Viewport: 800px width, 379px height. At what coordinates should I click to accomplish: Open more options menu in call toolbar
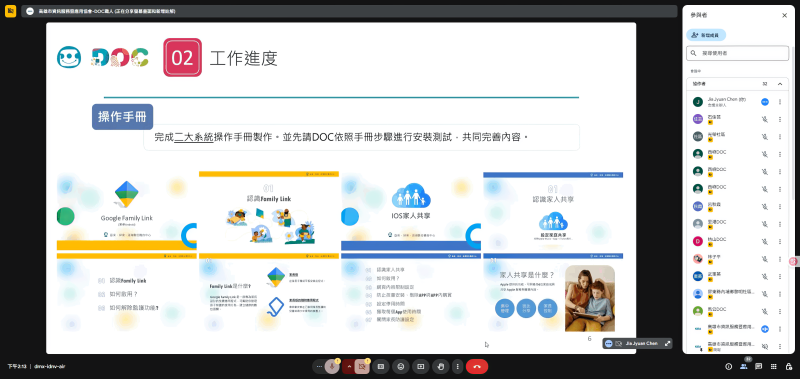(x=458, y=366)
